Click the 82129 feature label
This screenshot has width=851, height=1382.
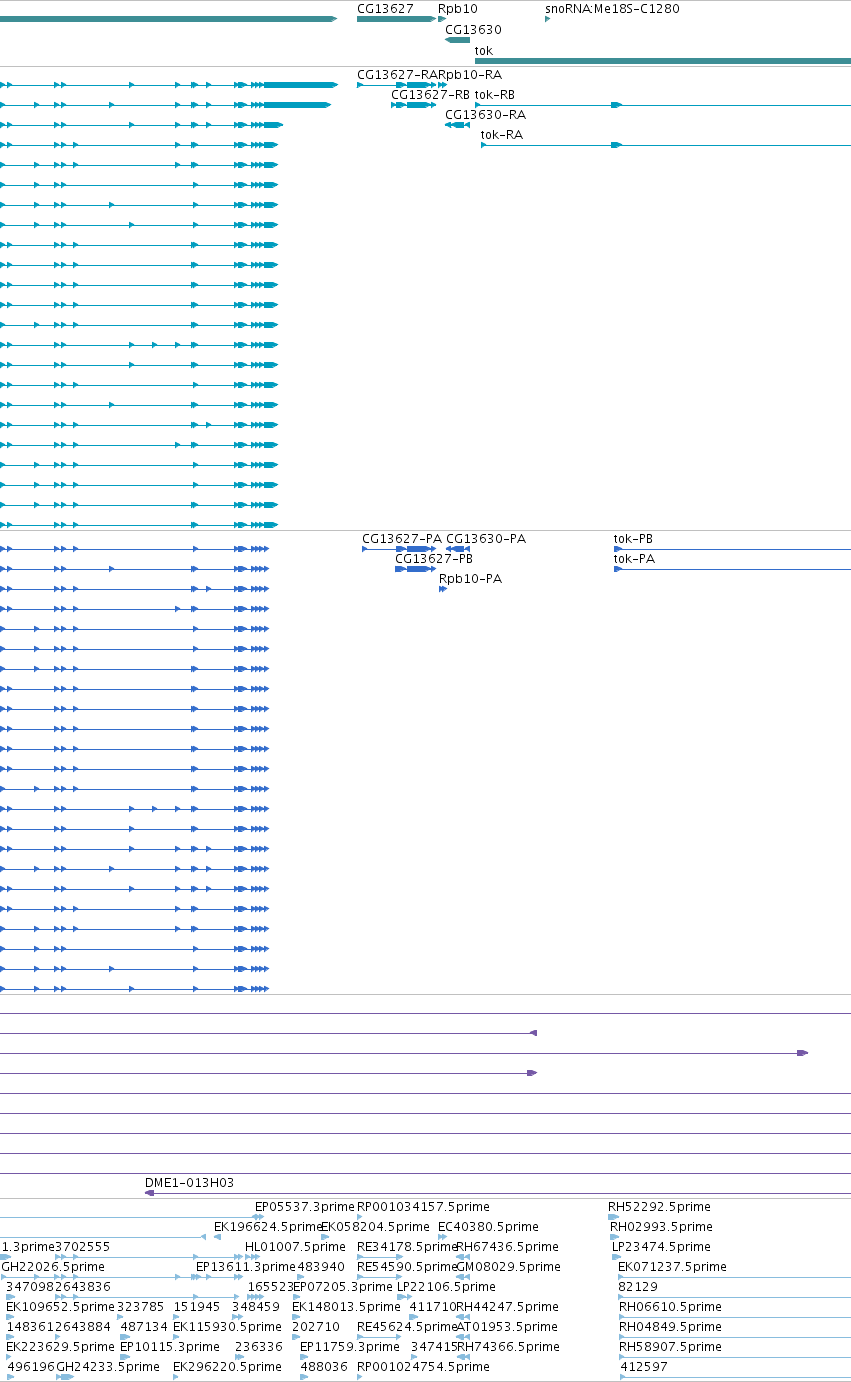tap(638, 1286)
